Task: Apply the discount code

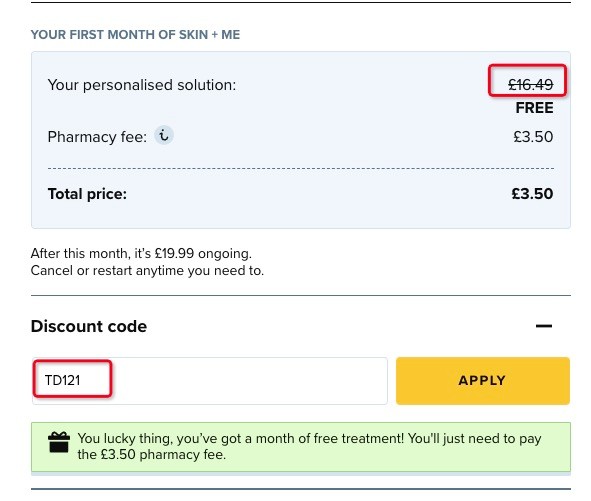Action: click(483, 381)
